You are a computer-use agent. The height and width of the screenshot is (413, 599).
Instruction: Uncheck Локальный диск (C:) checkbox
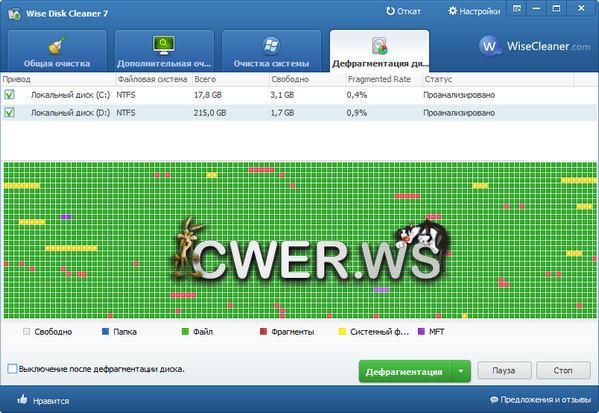pos(9,94)
